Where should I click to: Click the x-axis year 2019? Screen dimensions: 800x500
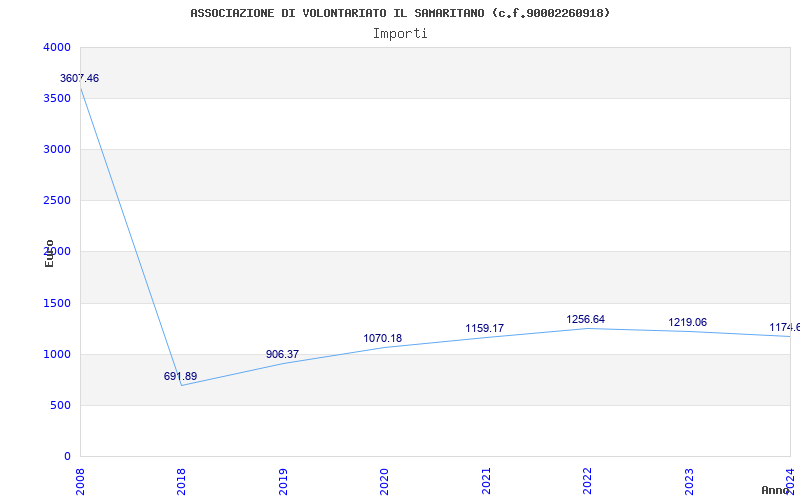283,481
